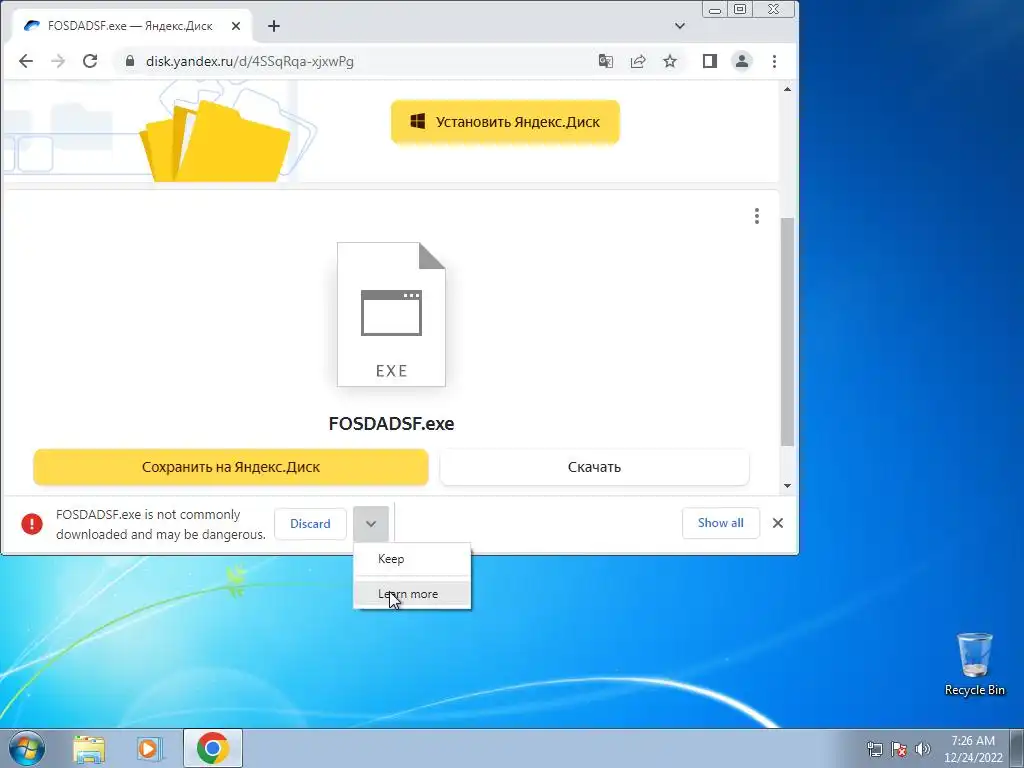Share this page via share icon

638,61
